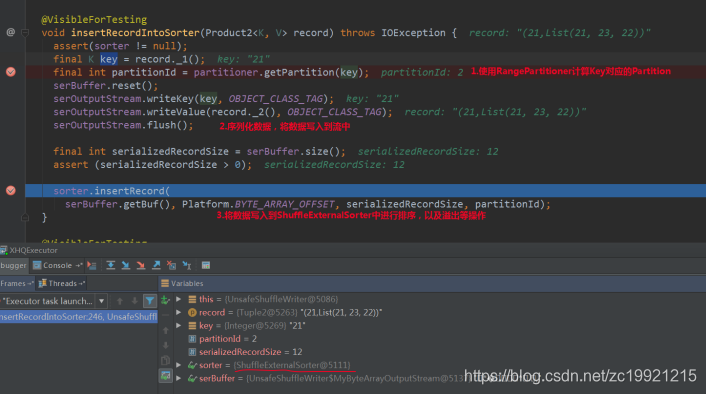This screenshot has height=395, width=707.
Task: Click the Step Out debugger icon
Action: pos(156,266)
